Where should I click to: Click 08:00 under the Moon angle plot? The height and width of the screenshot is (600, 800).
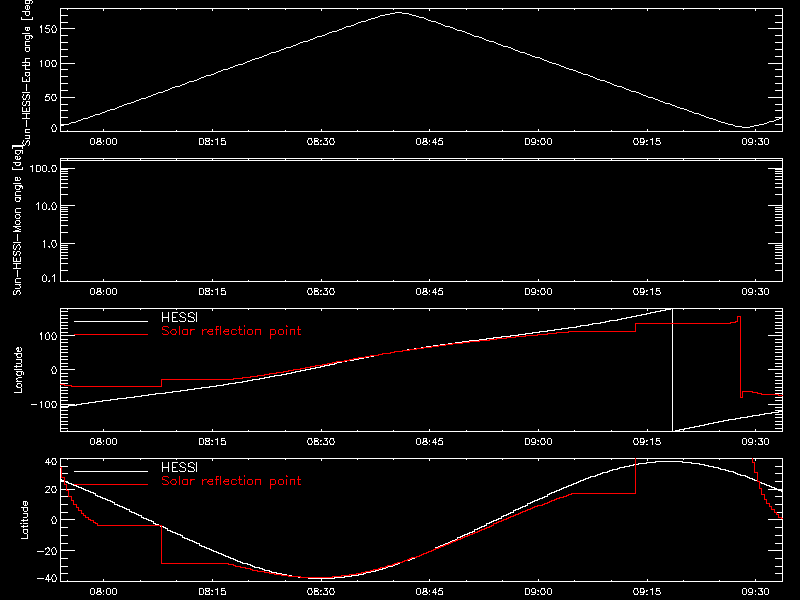104,292
